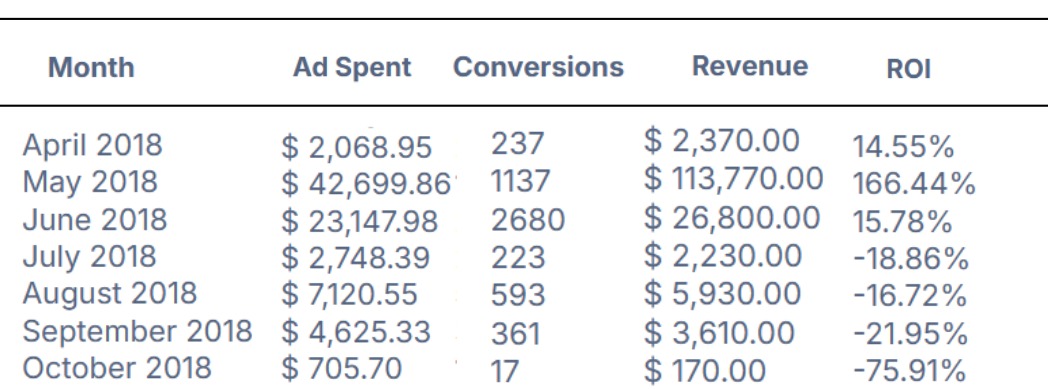Image resolution: width=1048 pixels, height=389 pixels.
Task: Click the Revenue column header
Action: (x=749, y=66)
